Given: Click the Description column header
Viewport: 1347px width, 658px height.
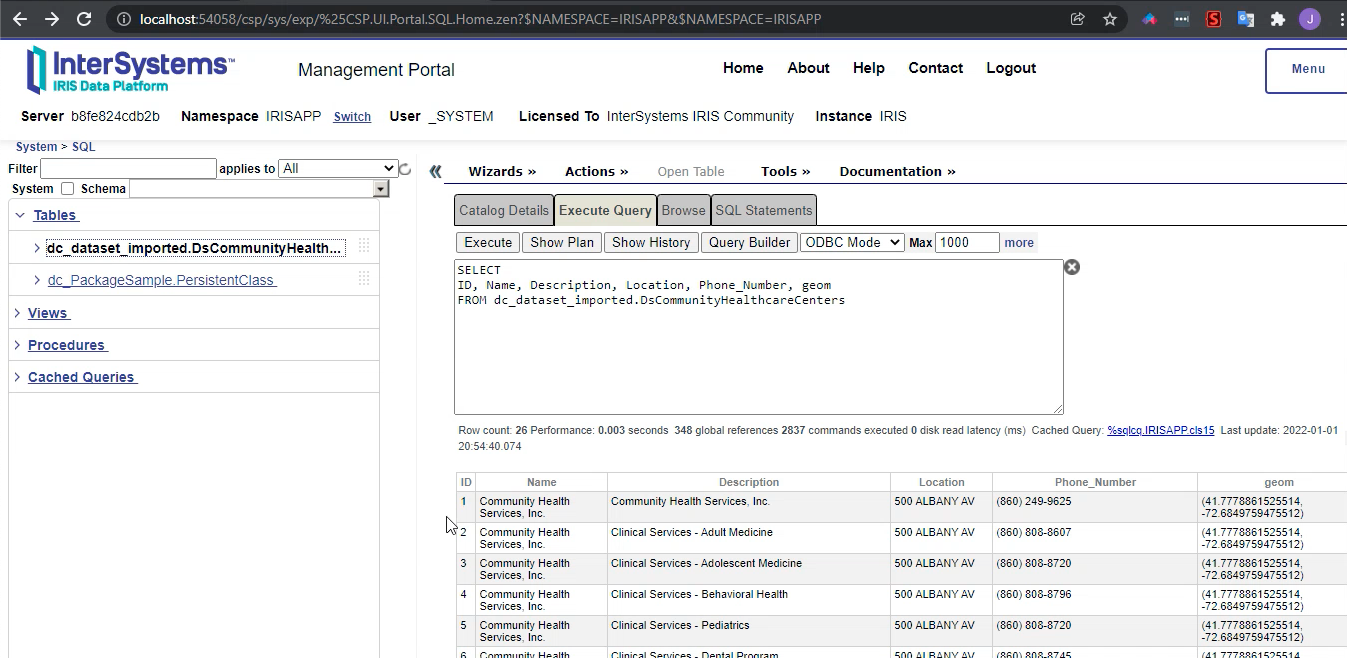Looking at the screenshot, I should click(749, 482).
